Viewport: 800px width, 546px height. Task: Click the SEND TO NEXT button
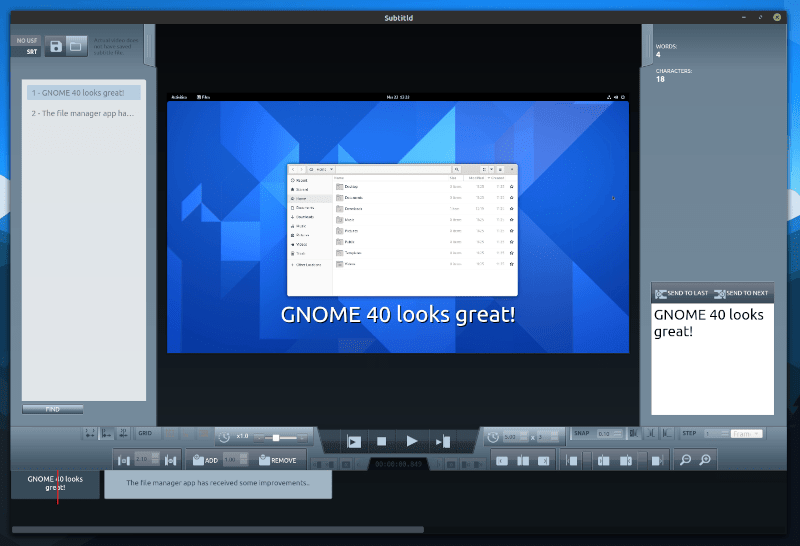click(x=742, y=293)
